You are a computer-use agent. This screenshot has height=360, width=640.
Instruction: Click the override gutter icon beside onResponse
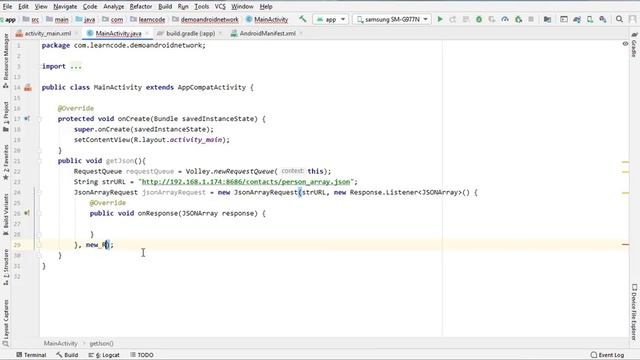coord(27,213)
